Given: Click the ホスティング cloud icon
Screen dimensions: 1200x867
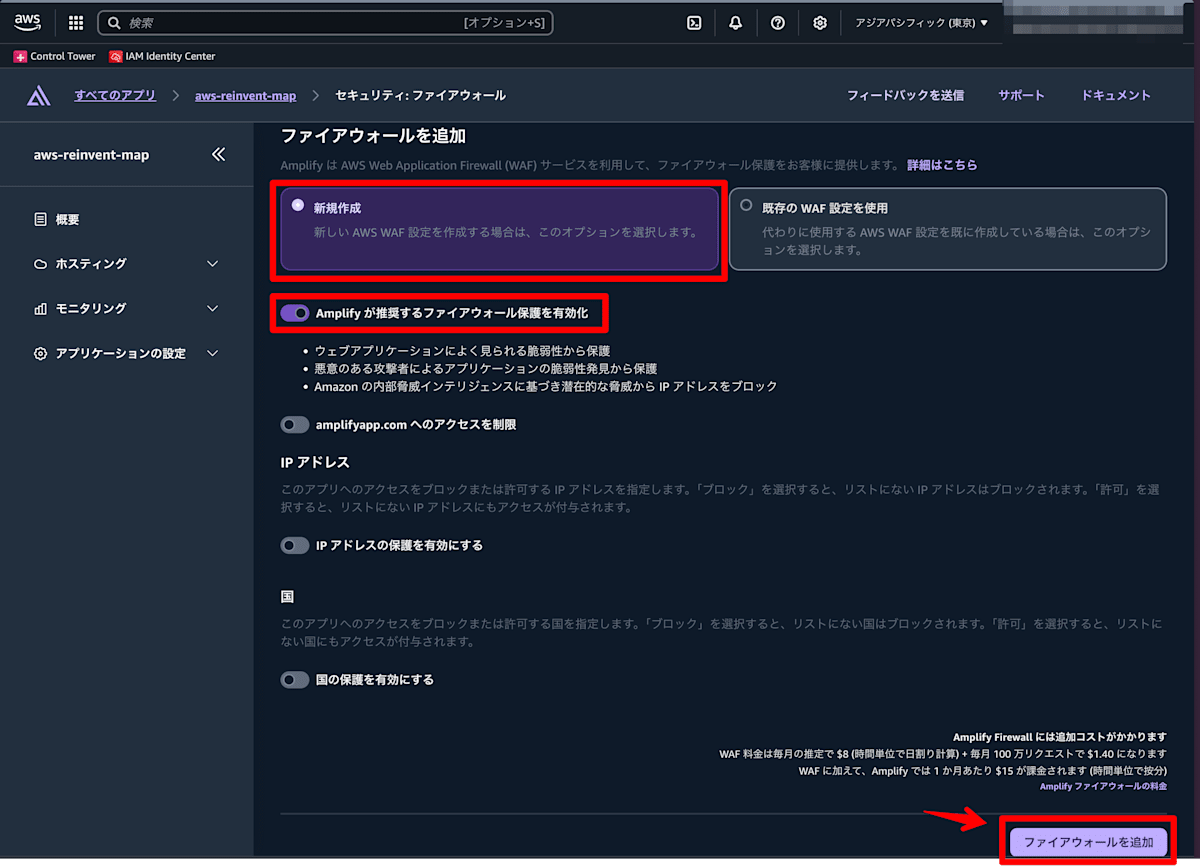Looking at the screenshot, I should click(x=40, y=264).
